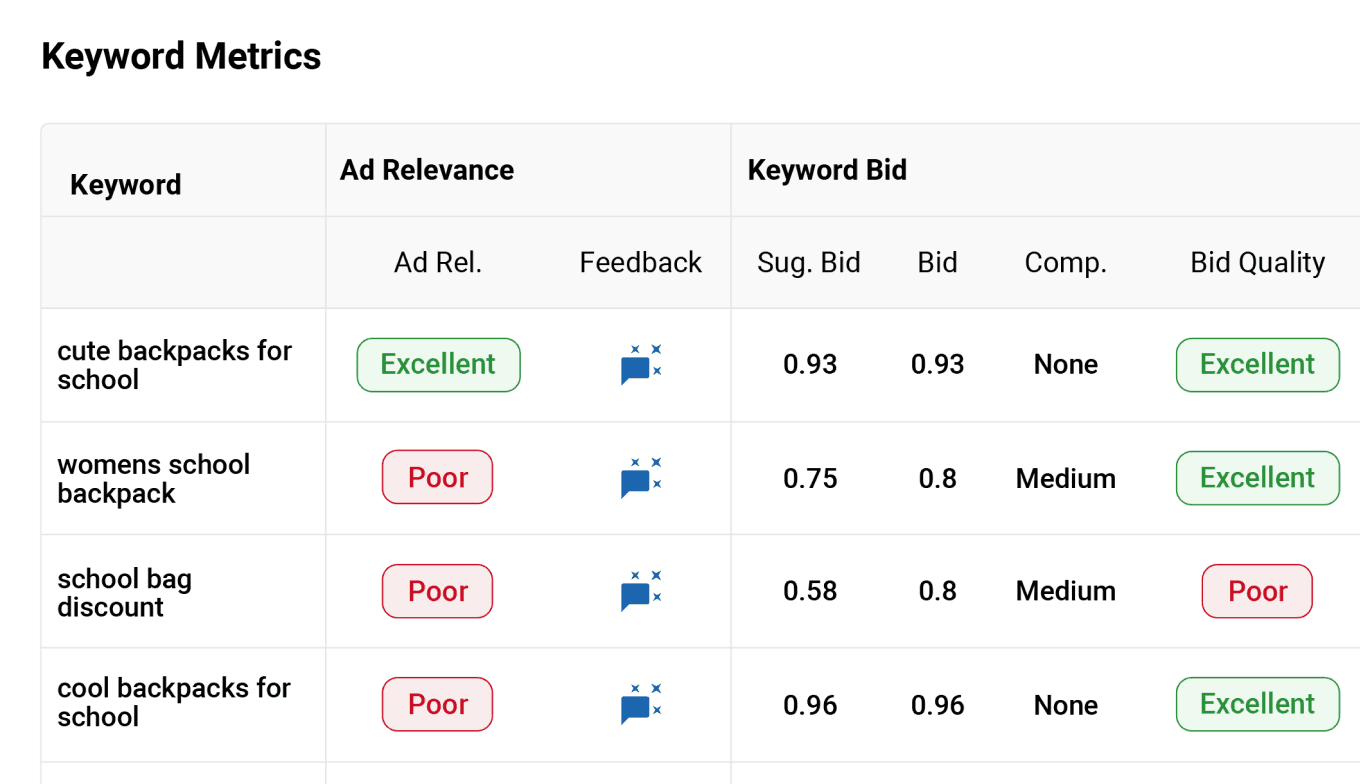Screen dimensions: 1360x784
Task: Click Excellent Bid Quality for cool backpacks
Action: tap(1257, 704)
